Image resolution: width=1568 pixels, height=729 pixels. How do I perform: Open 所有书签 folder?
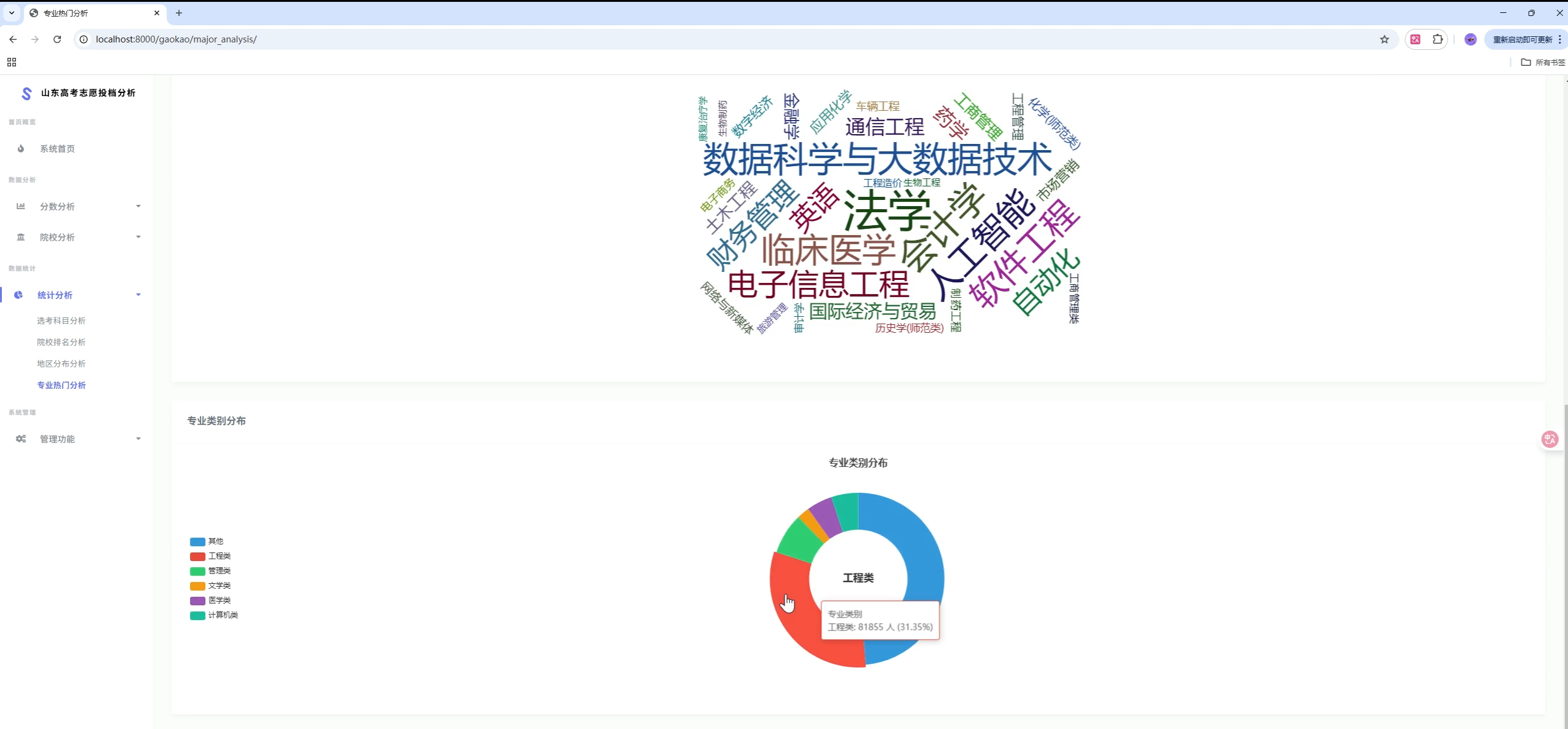pos(1543,62)
